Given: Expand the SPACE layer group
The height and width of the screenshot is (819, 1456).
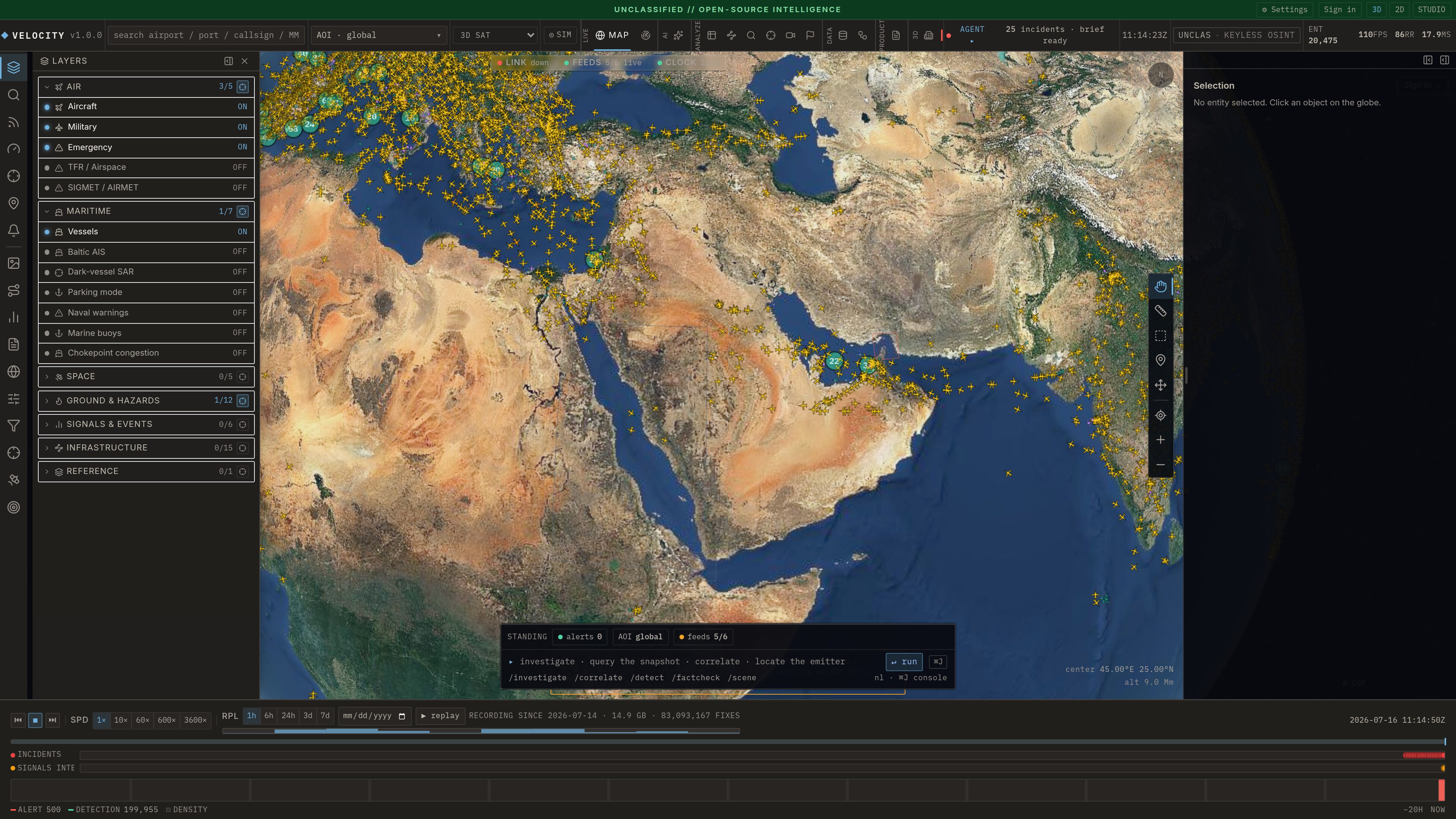Looking at the screenshot, I should [x=146, y=377].
